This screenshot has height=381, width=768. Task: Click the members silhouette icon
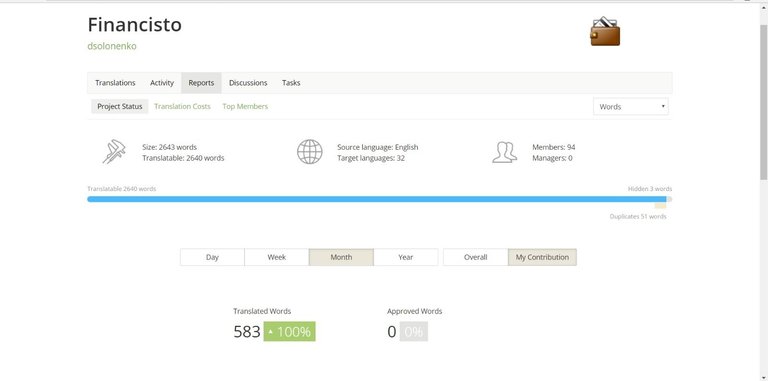click(x=504, y=152)
